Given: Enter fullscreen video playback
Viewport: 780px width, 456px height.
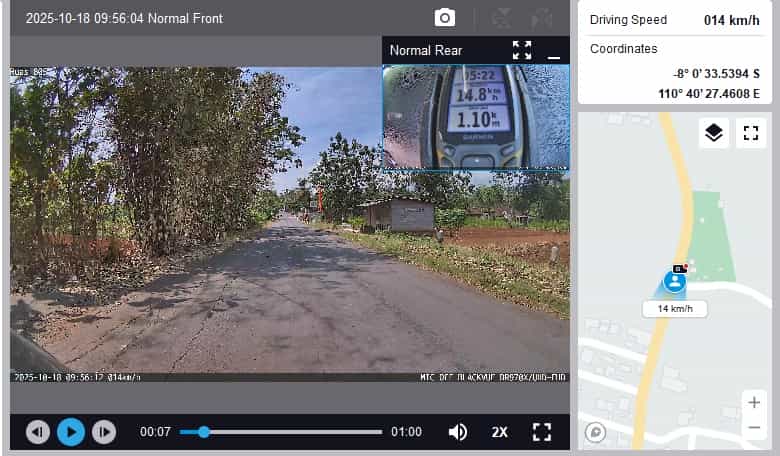Looking at the screenshot, I should tap(542, 432).
